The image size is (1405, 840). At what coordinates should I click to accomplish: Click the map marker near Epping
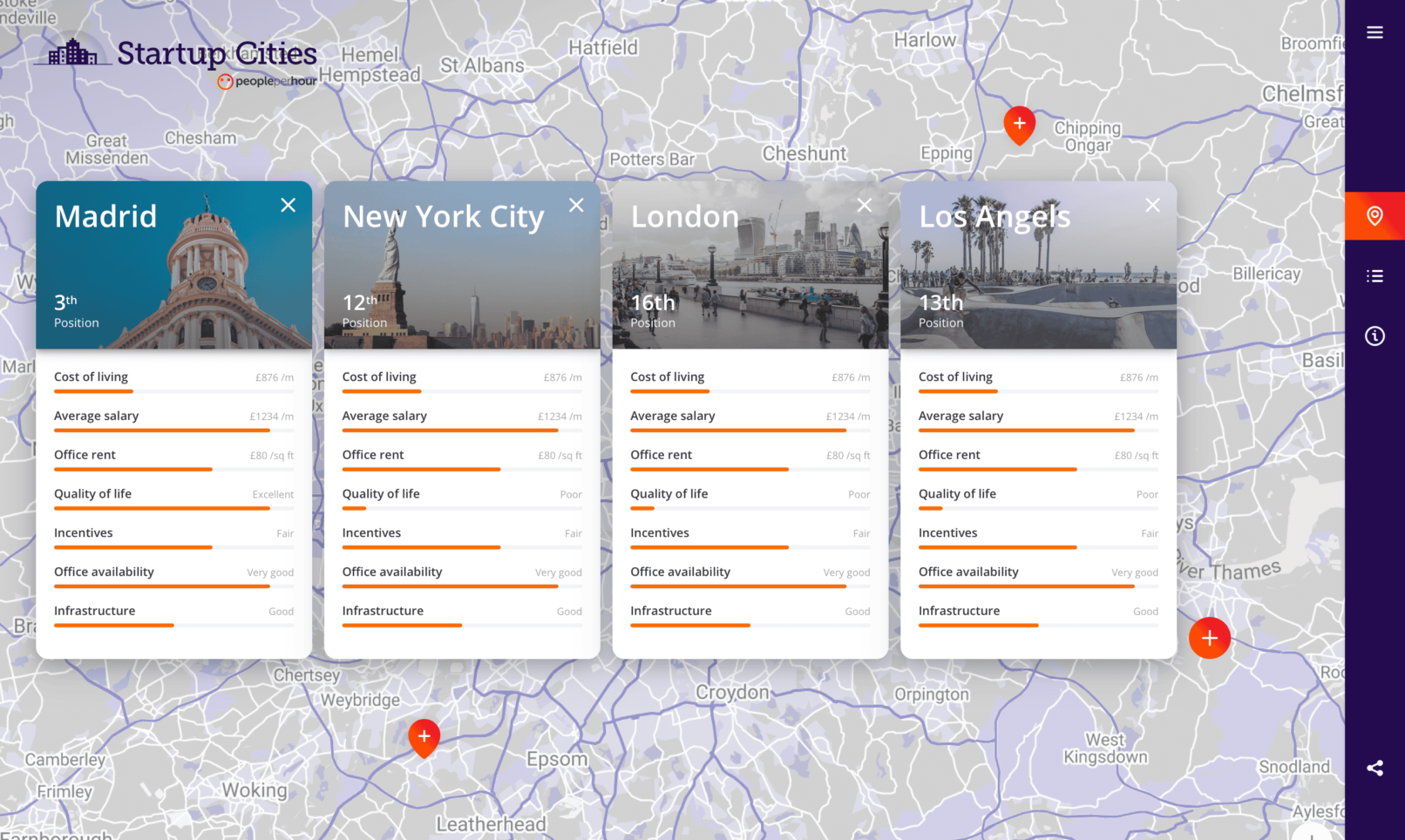(1019, 124)
